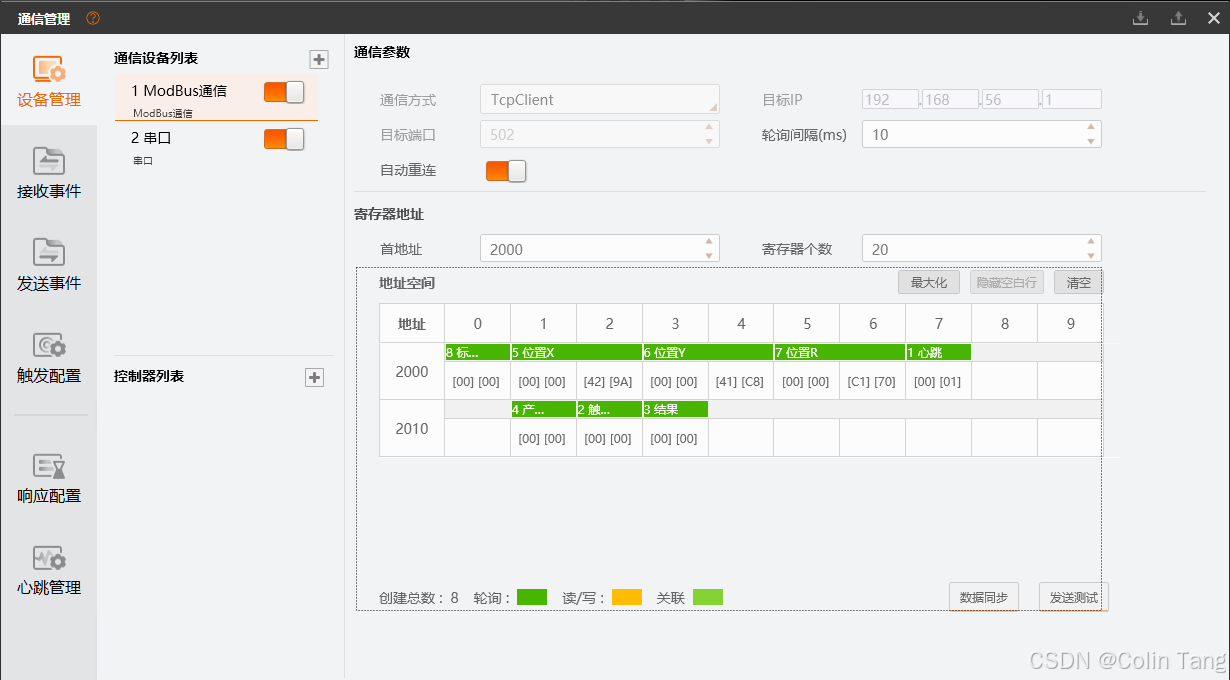Viewport: 1230px width, 680px height.
Task: Toggle the 自动重连 auto reconnect switch
Action: coord(506,171)
